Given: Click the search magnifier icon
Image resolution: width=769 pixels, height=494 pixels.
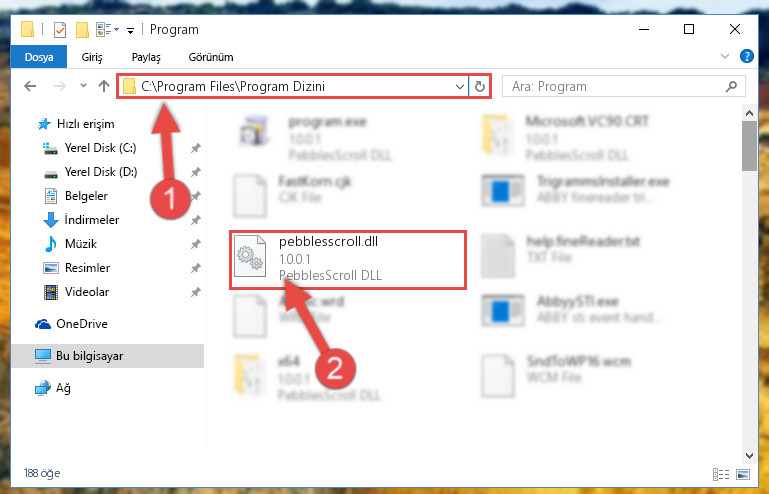Looking at the screenshot, I should (731, 87).
